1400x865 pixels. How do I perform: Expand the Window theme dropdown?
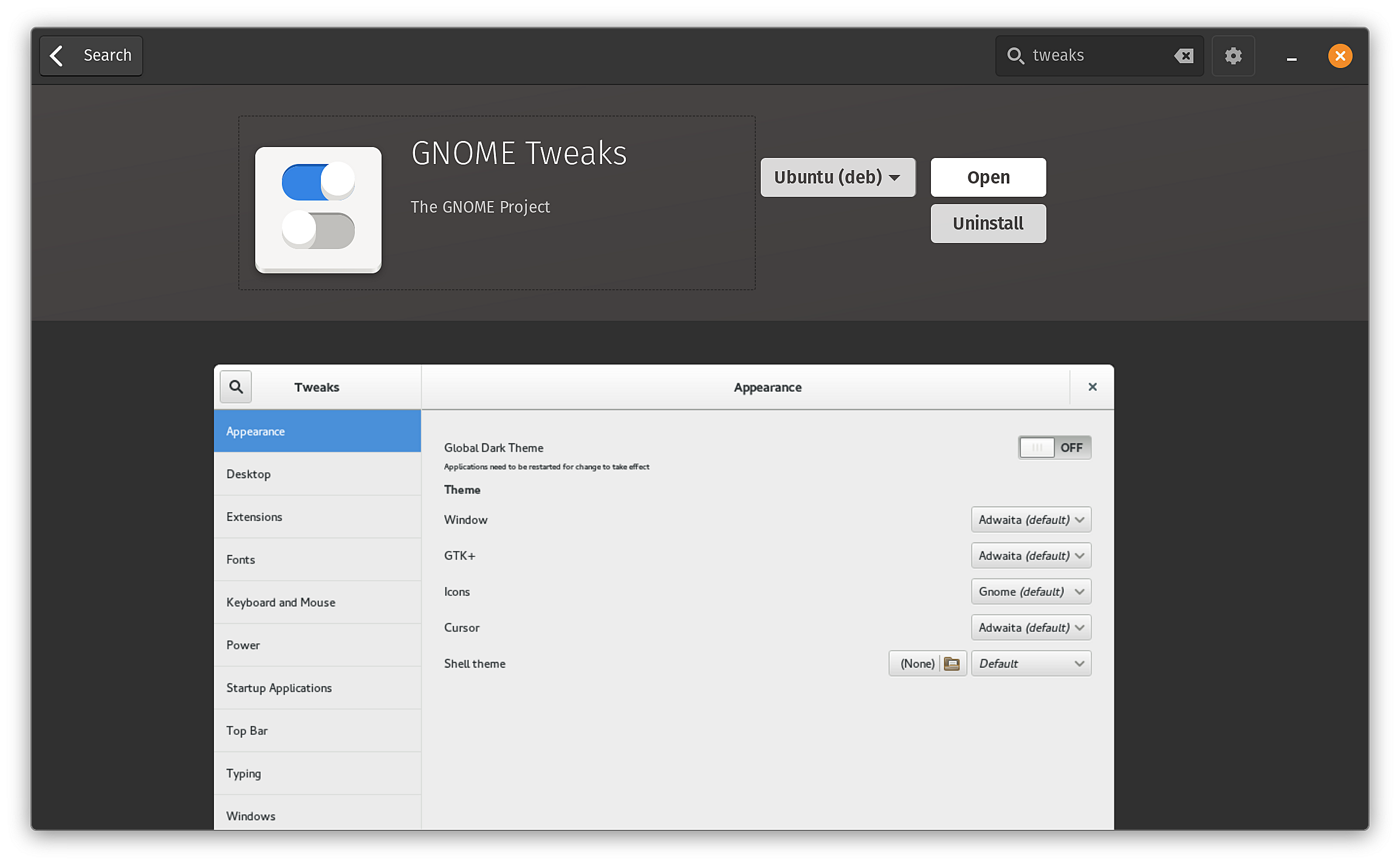(x=1031, y=520)
